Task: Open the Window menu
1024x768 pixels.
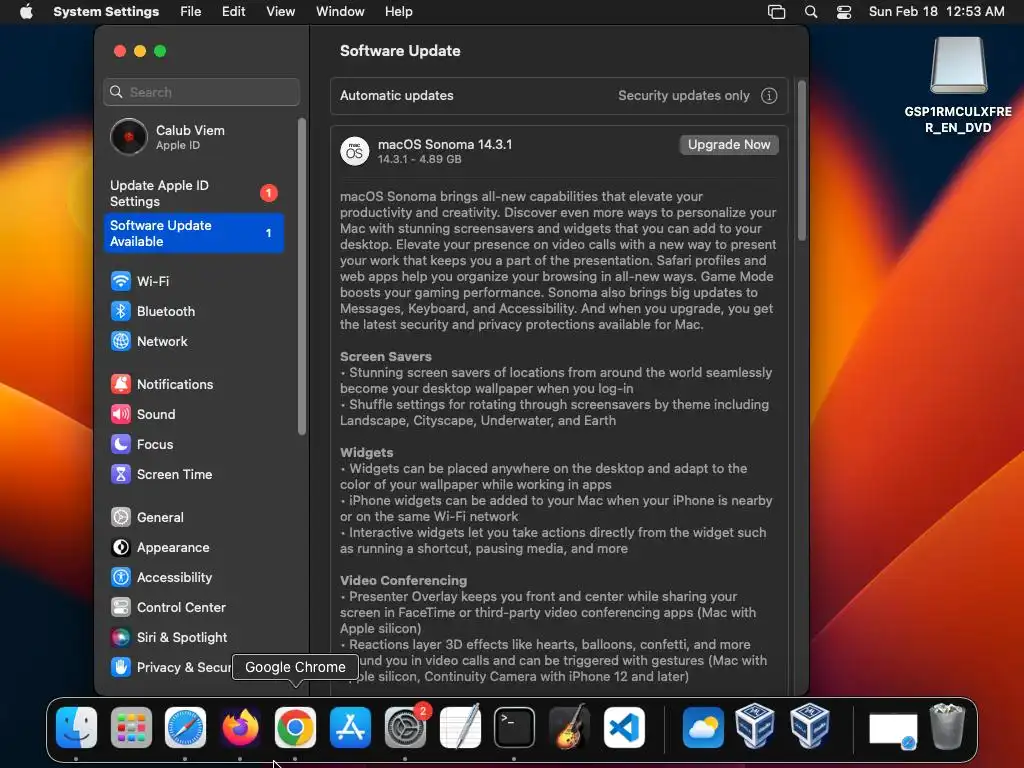Action: tap(340, 12)
